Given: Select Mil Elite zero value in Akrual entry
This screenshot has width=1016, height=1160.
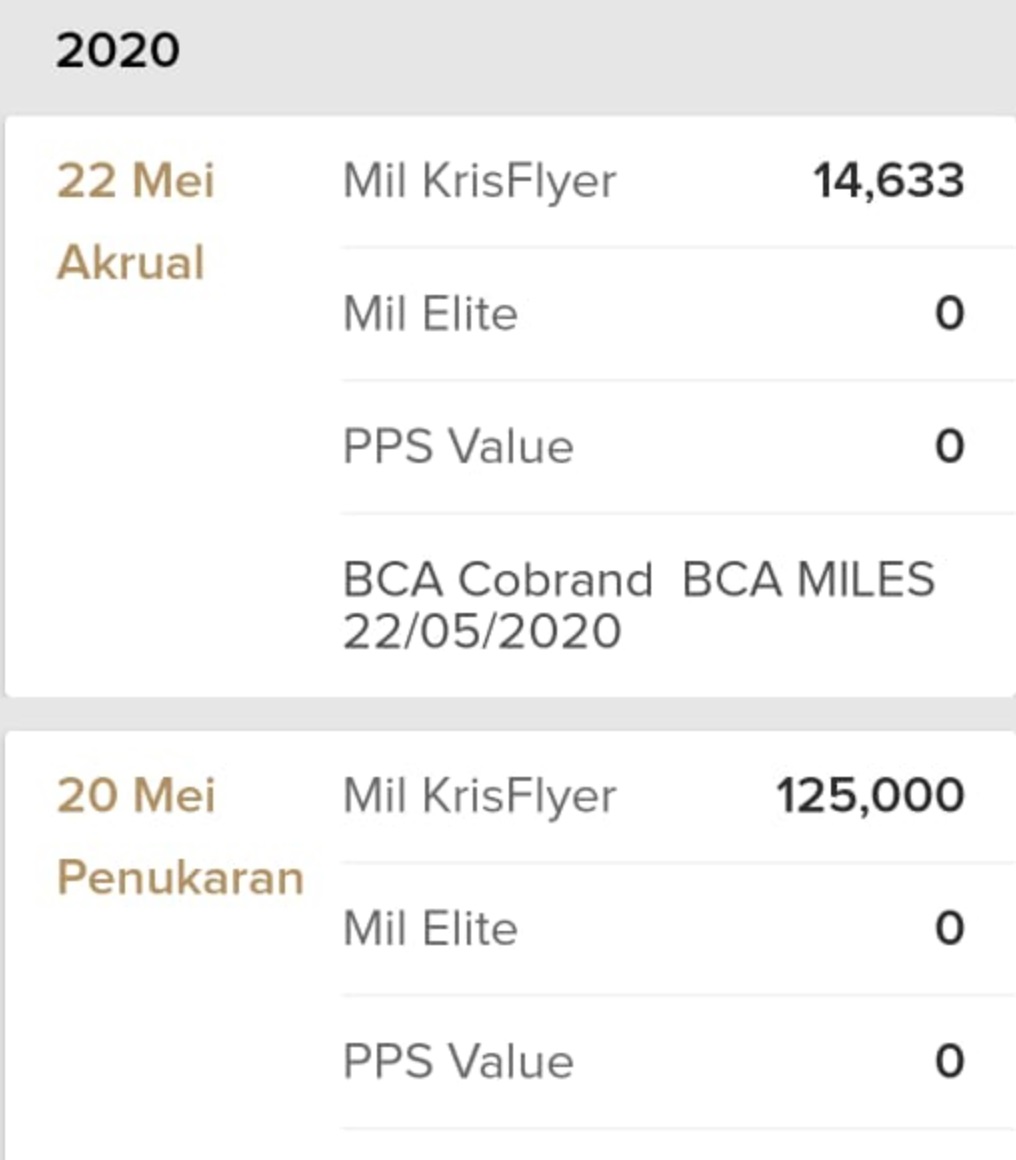Looking at the screenshot, I should 949,314.
